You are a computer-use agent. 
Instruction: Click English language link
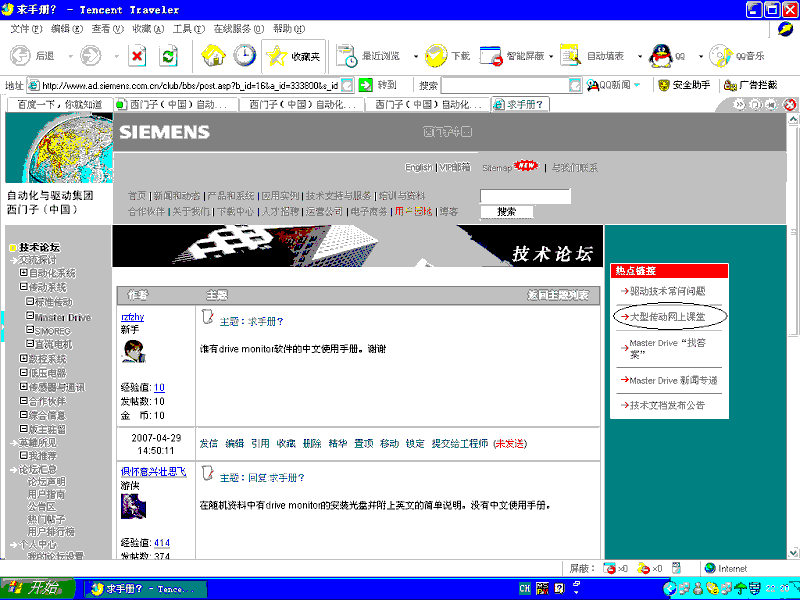[418, 167]
